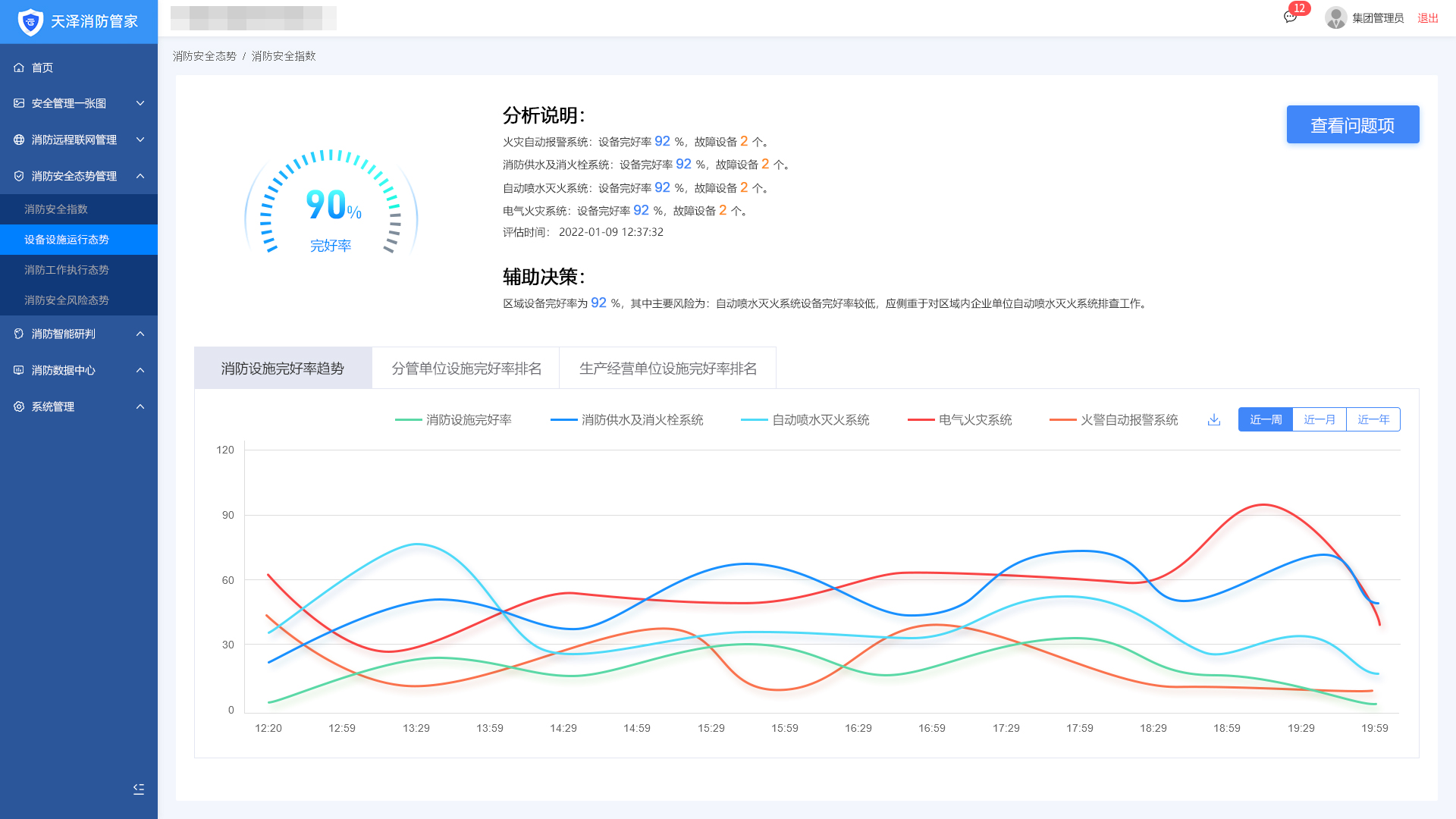The image size is (1456, 819).
Task: Click the chat notification bubble icon
Action: coord(1290,17)
